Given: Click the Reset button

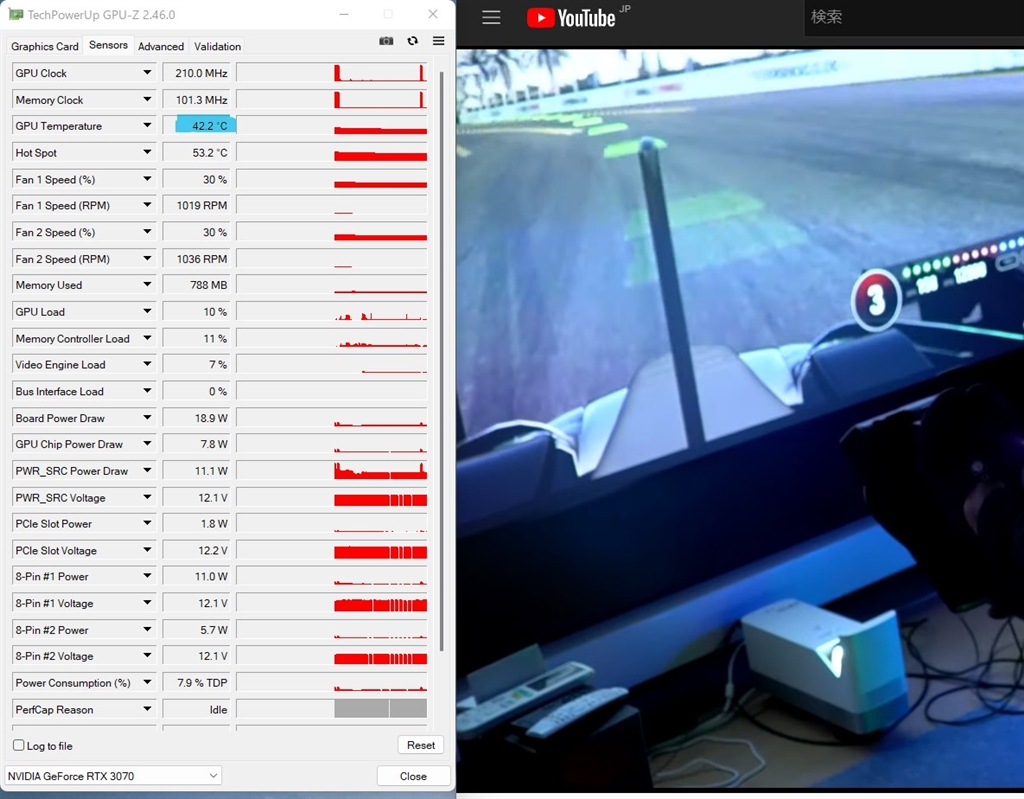Looking at the screenshot, I should (421, 745).
